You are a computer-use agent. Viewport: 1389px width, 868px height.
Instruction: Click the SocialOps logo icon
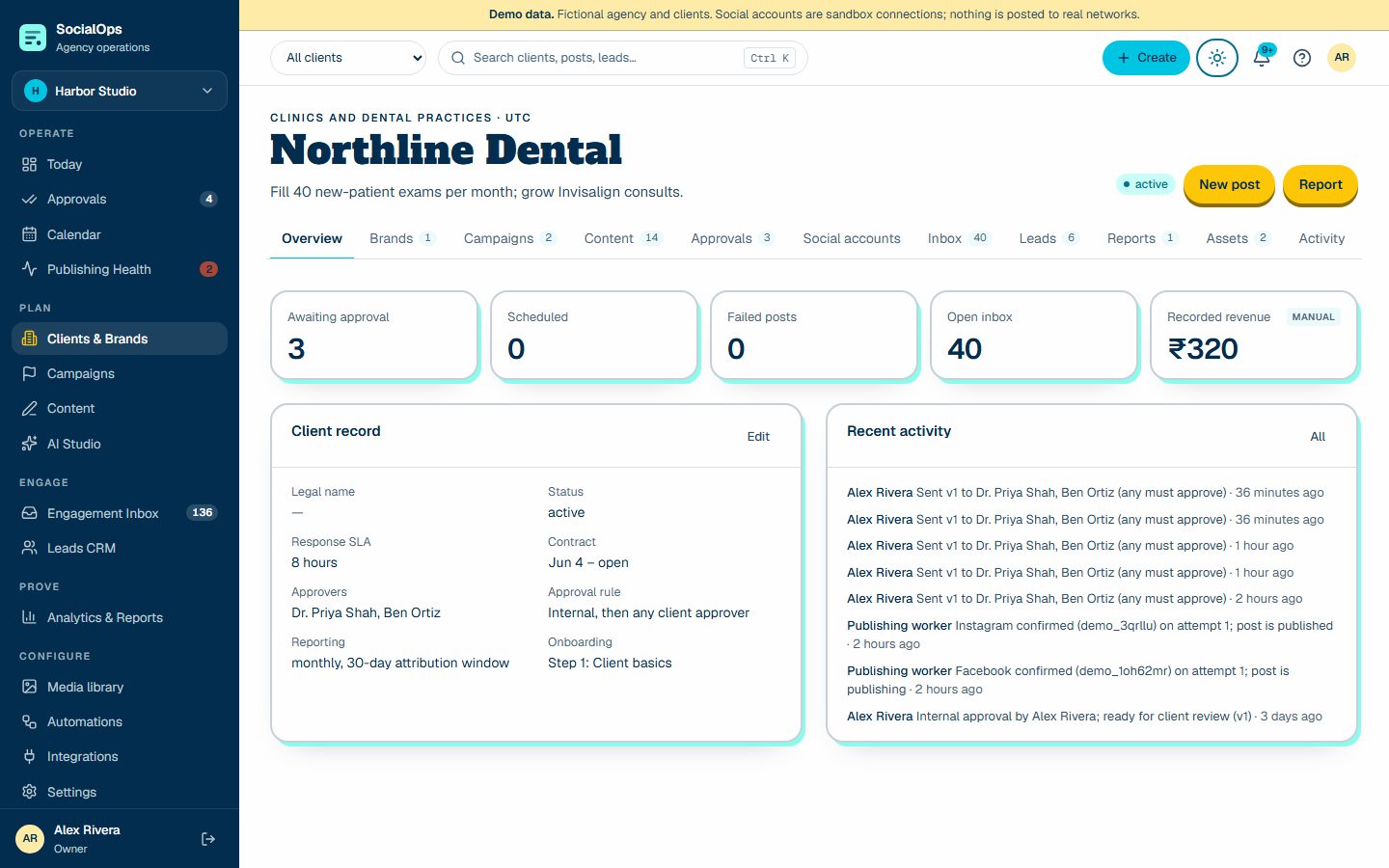click(x=33, y=38)
